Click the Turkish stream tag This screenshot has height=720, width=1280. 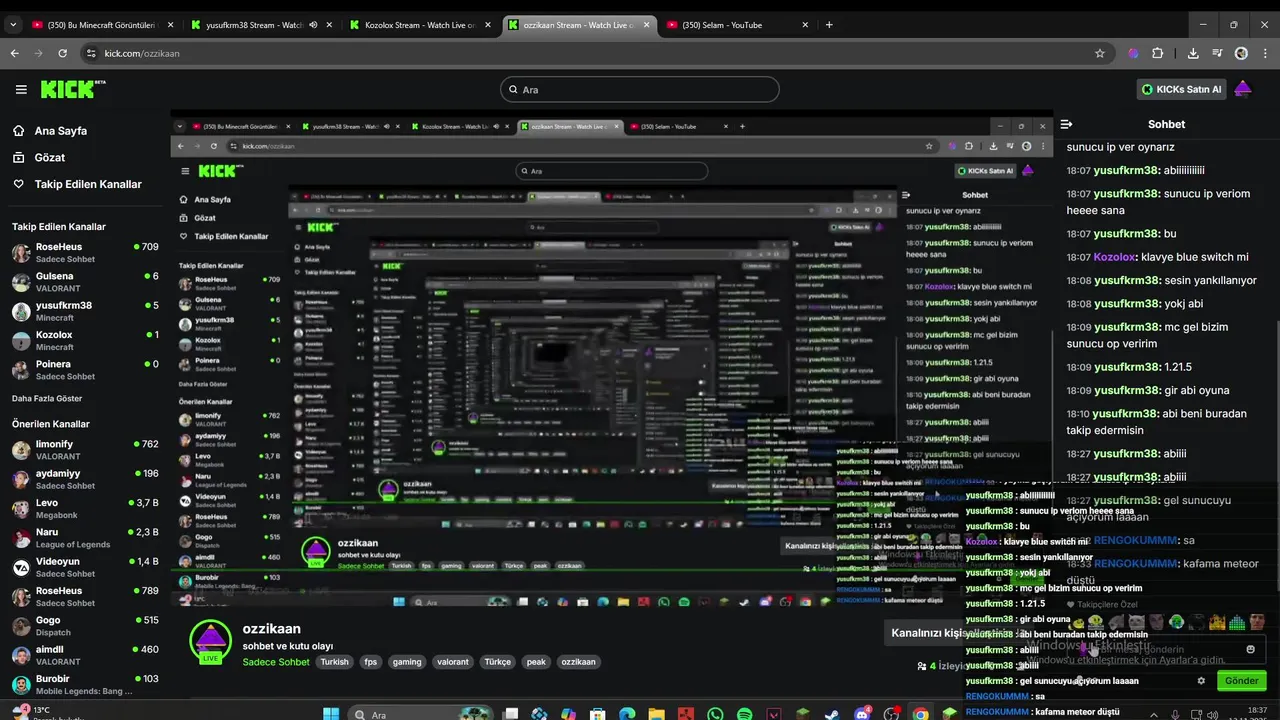point(335,662)
